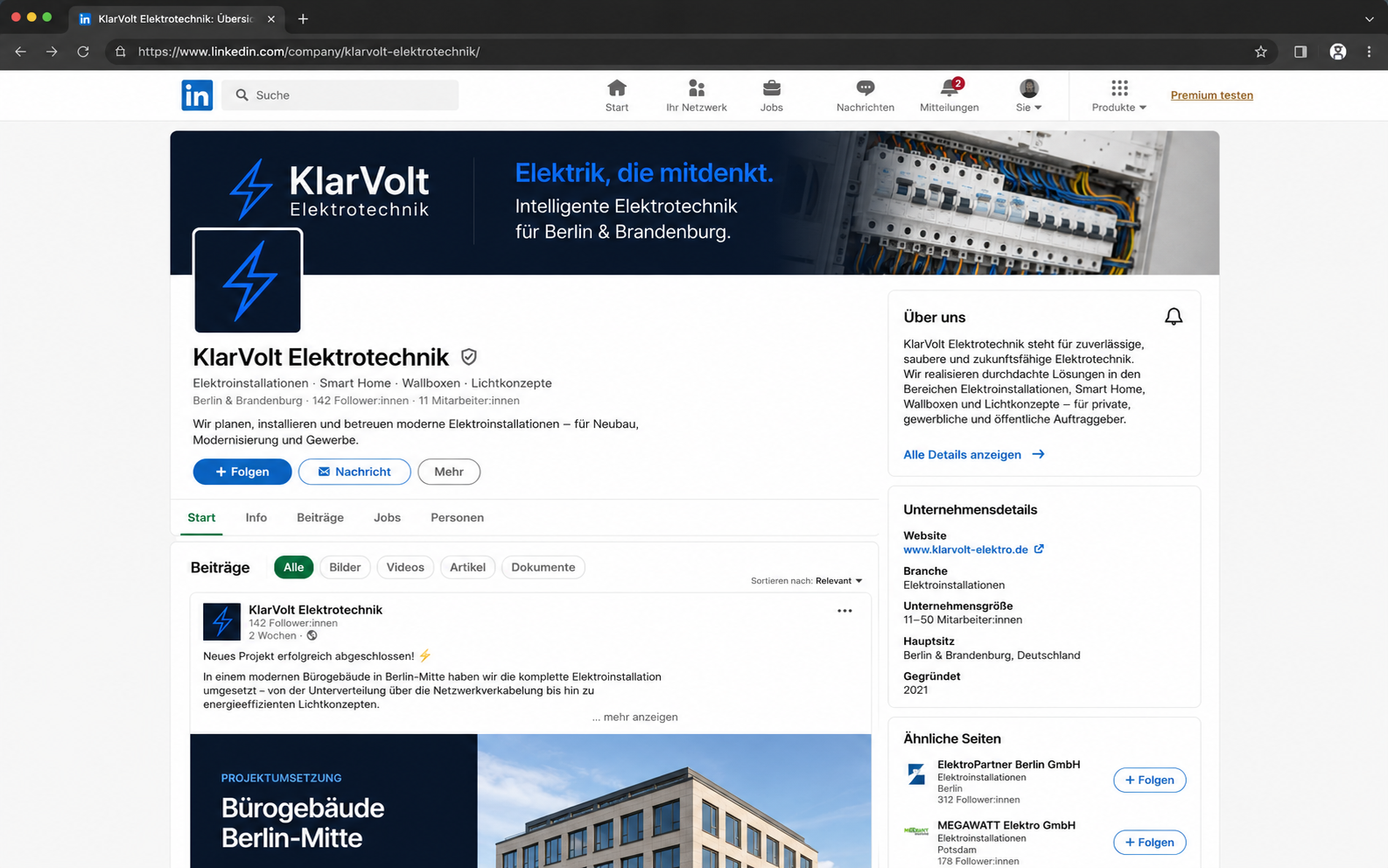Screen dimensions: 1388x868
Task: Open www.klarvolt-elektro.de website link
Action: [965, 549]
